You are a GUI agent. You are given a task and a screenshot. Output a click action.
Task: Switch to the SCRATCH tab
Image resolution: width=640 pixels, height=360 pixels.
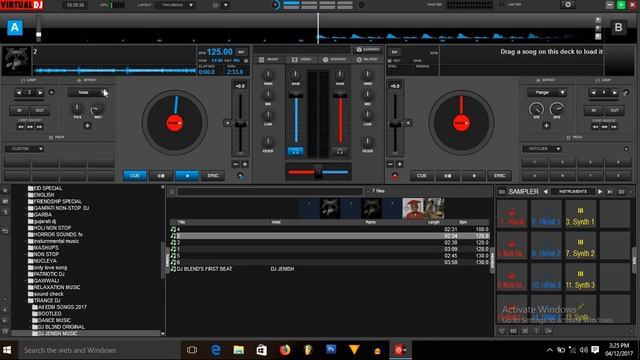[x=334, y=60]
